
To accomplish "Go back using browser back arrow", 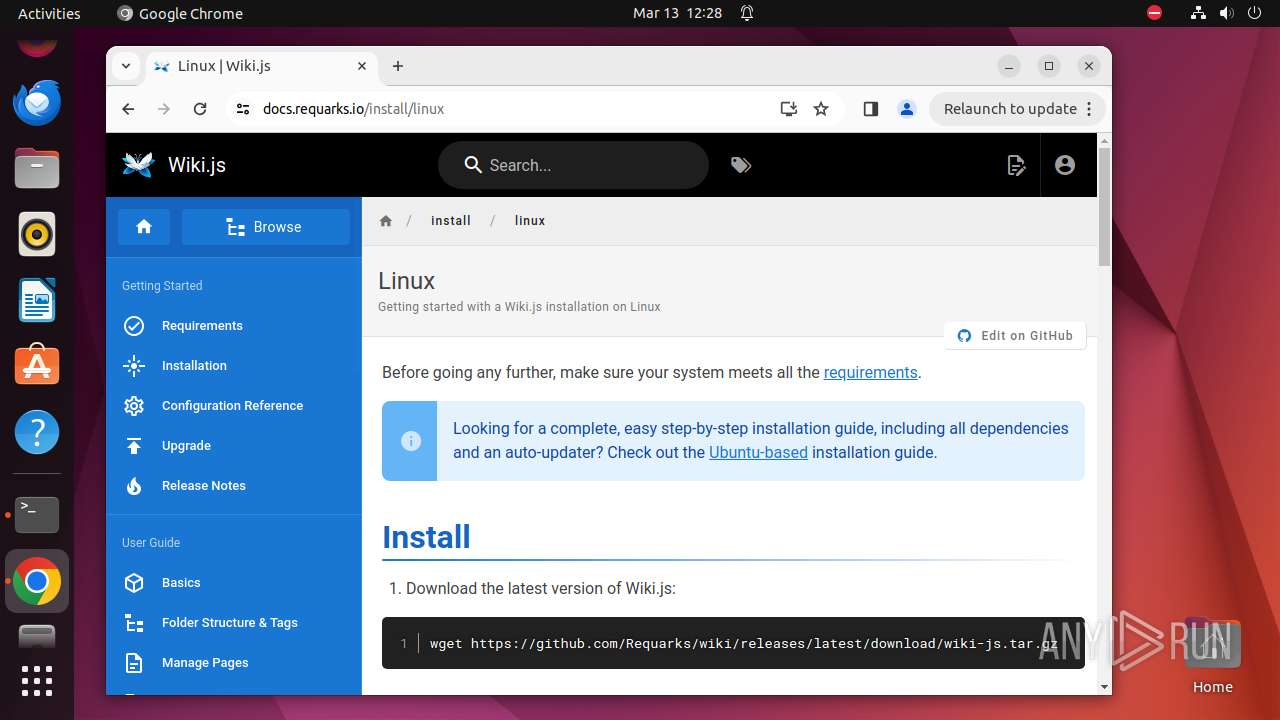I will (128, 109).
